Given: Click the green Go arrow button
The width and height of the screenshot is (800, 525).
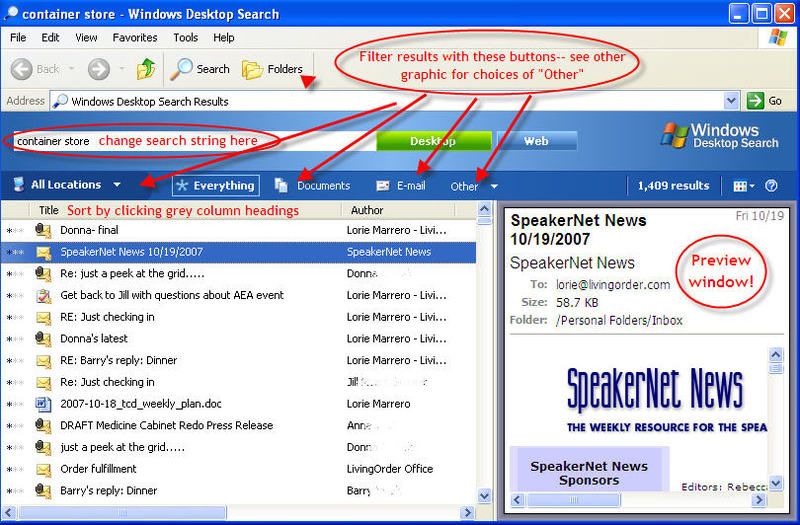Looking at the screenshot, I should tap(755, 101).
